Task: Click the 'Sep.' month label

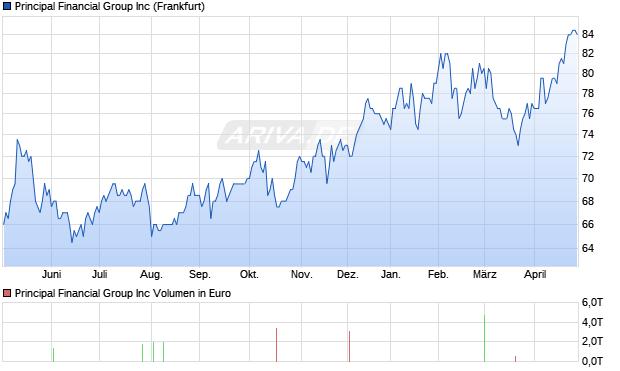Action: point(200,274)
